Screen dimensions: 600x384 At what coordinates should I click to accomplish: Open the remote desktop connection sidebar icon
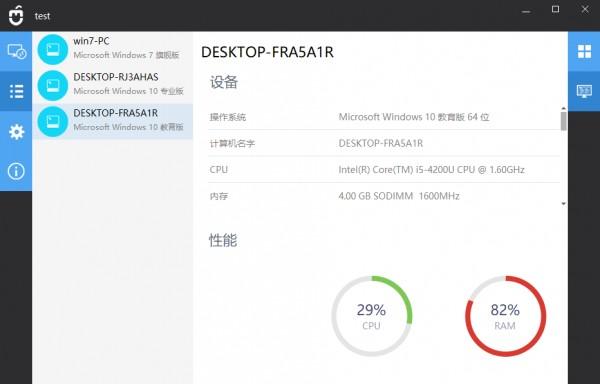click(x=16, y=51)
